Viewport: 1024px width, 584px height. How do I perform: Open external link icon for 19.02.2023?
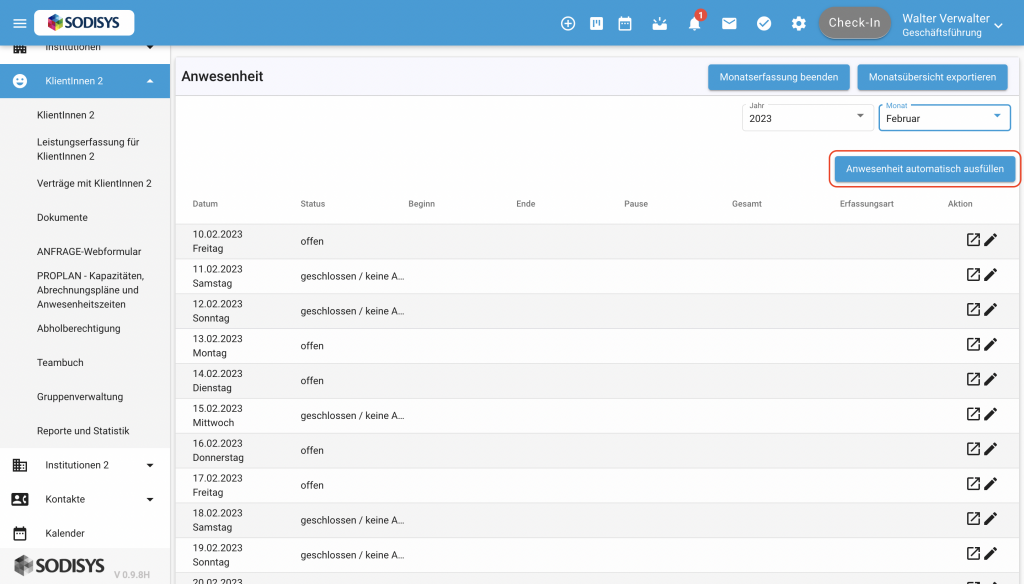(x=973, y=553)
